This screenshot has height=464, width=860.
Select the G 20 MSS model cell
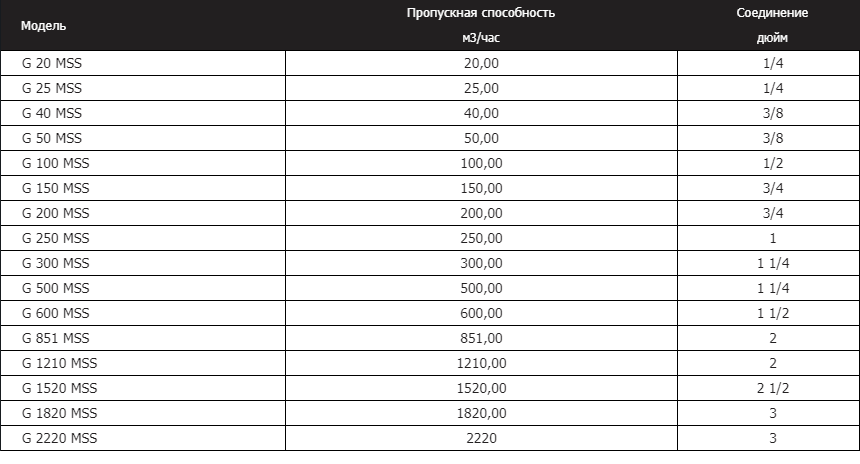[x=143, y=63]
